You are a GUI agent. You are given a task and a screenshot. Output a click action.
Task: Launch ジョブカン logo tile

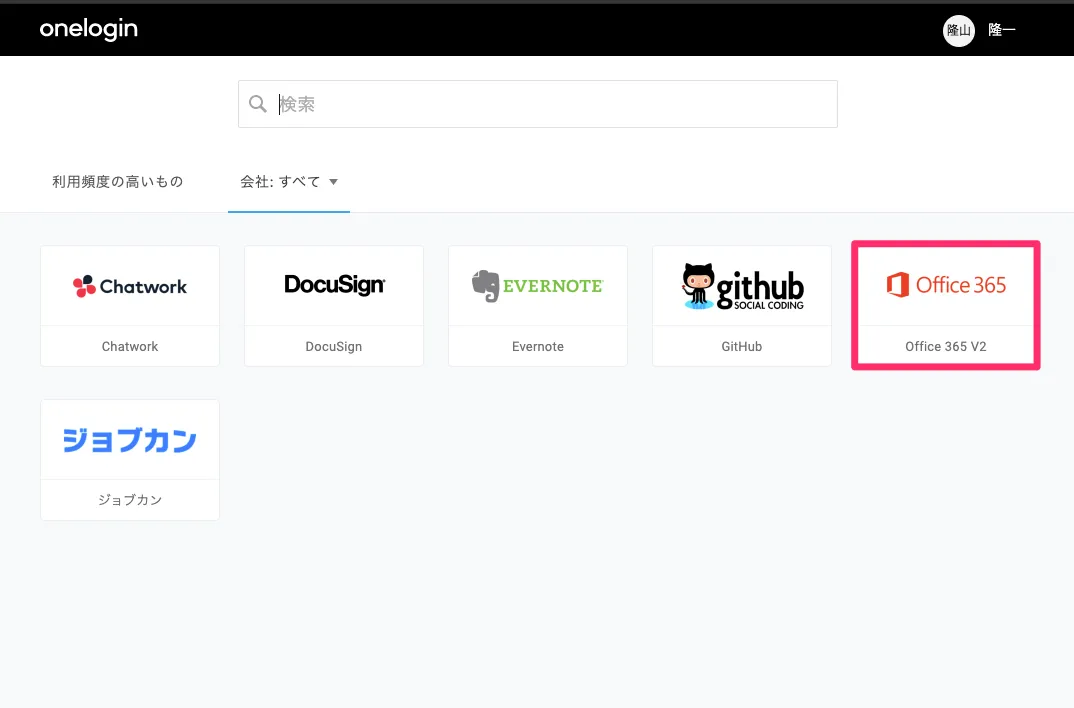(130, 440)
